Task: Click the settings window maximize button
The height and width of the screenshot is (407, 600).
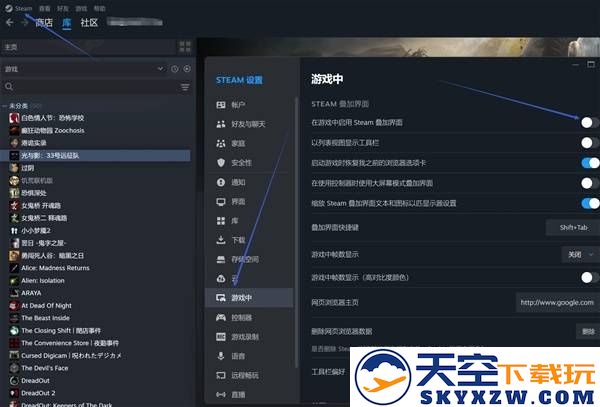Action: tap(591, 64)
